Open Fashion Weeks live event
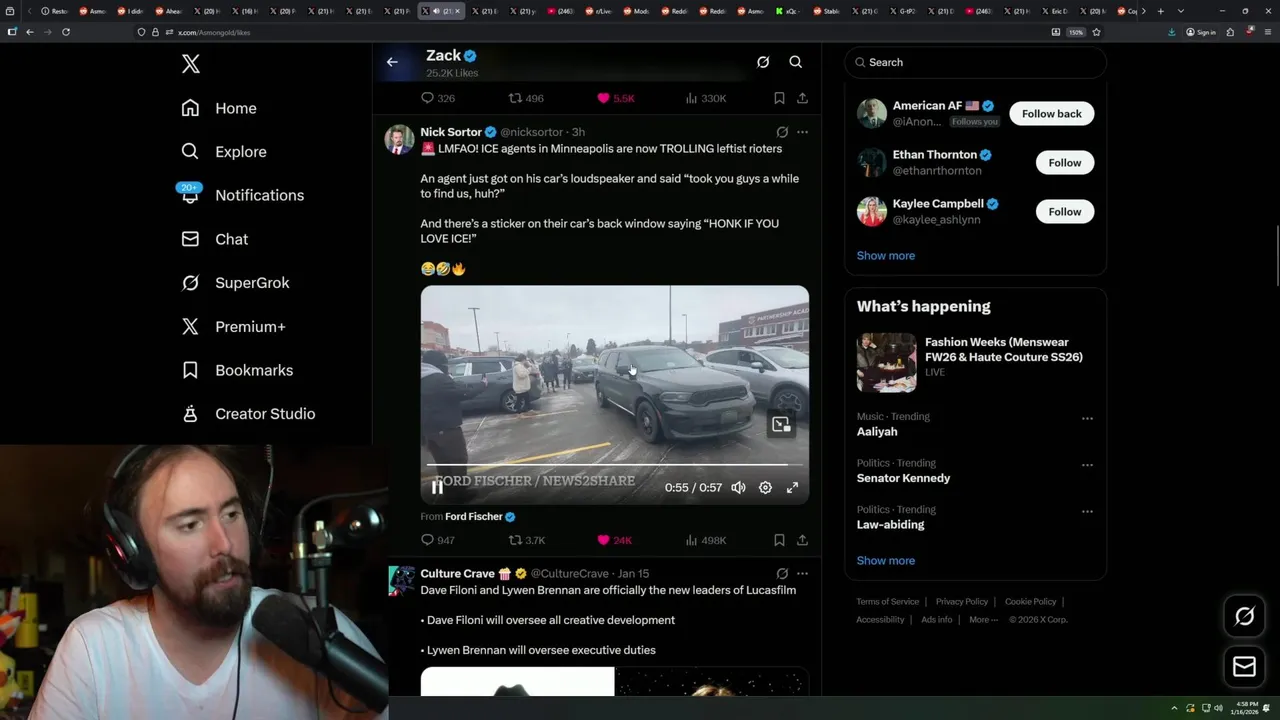This screenshot has height=720, width=1280. tap(975, 362)
